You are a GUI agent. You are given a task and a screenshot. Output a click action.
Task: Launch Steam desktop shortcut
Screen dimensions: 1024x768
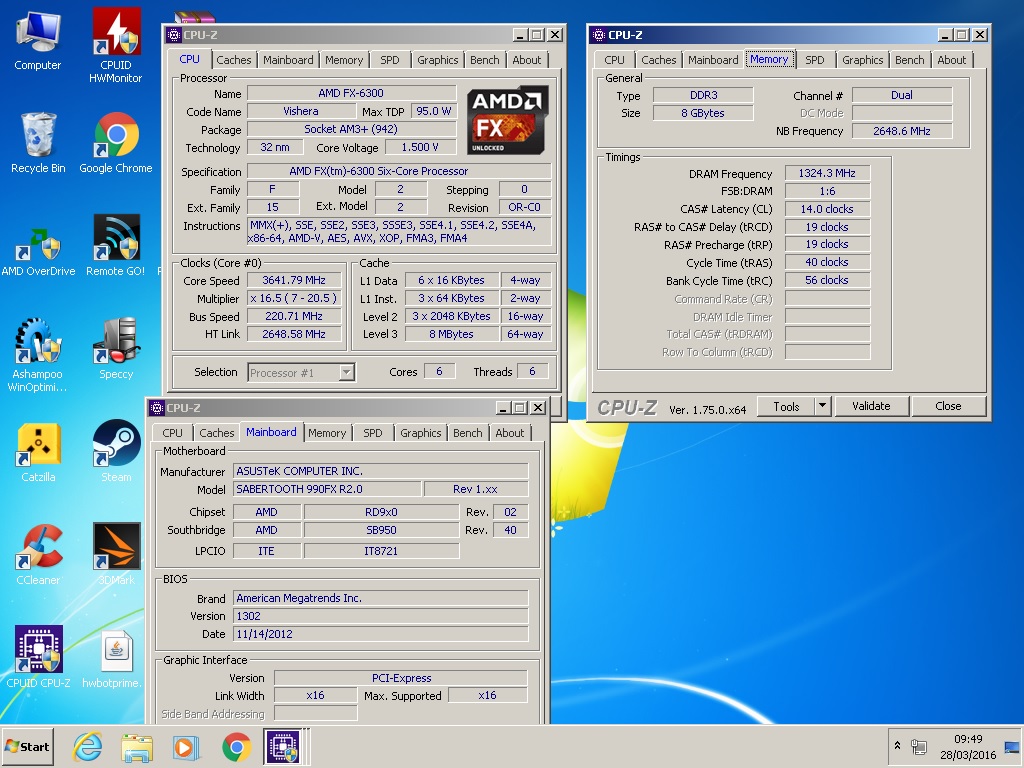(116, 452)
